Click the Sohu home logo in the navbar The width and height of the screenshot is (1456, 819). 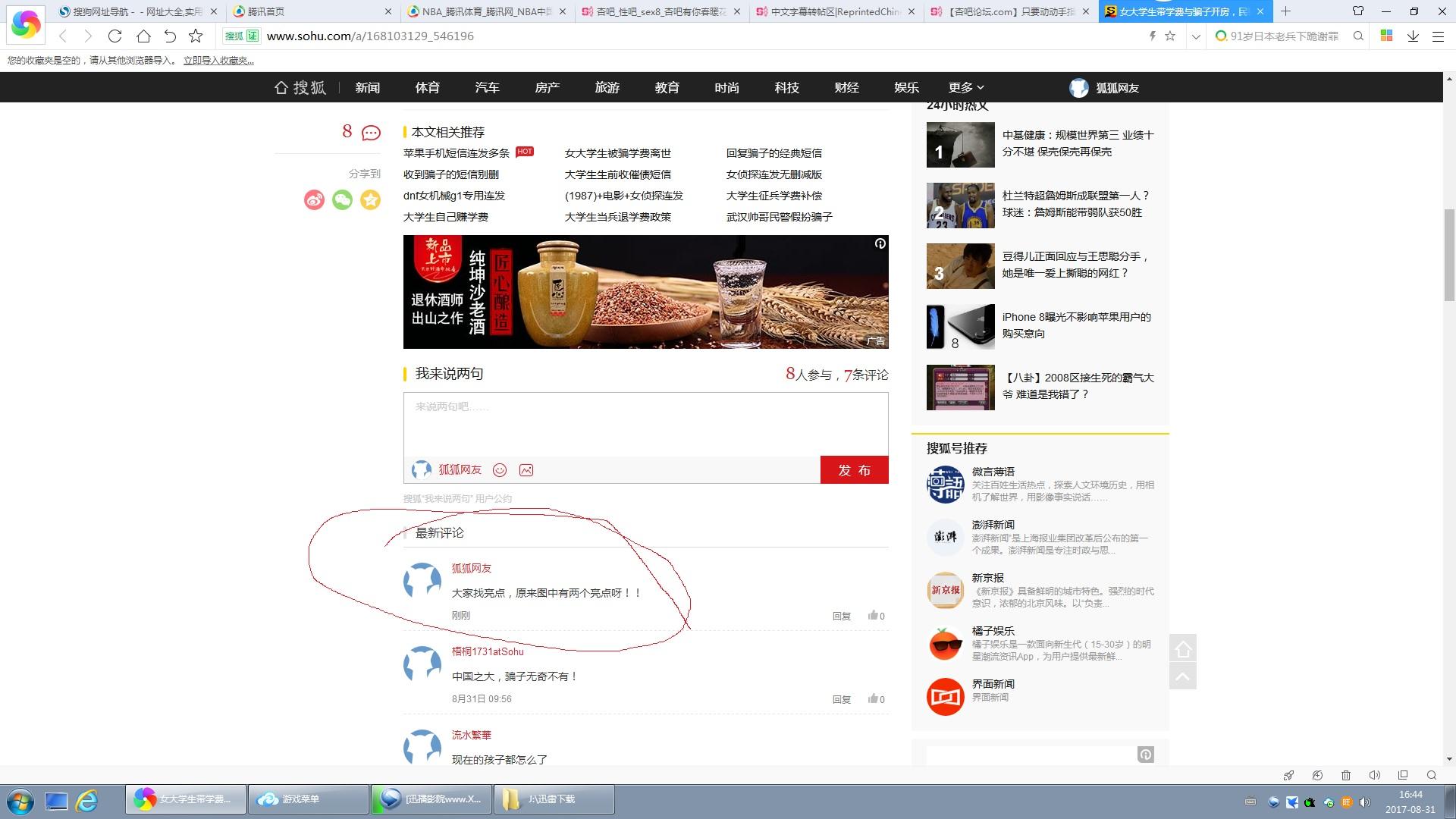pos(300,87)
